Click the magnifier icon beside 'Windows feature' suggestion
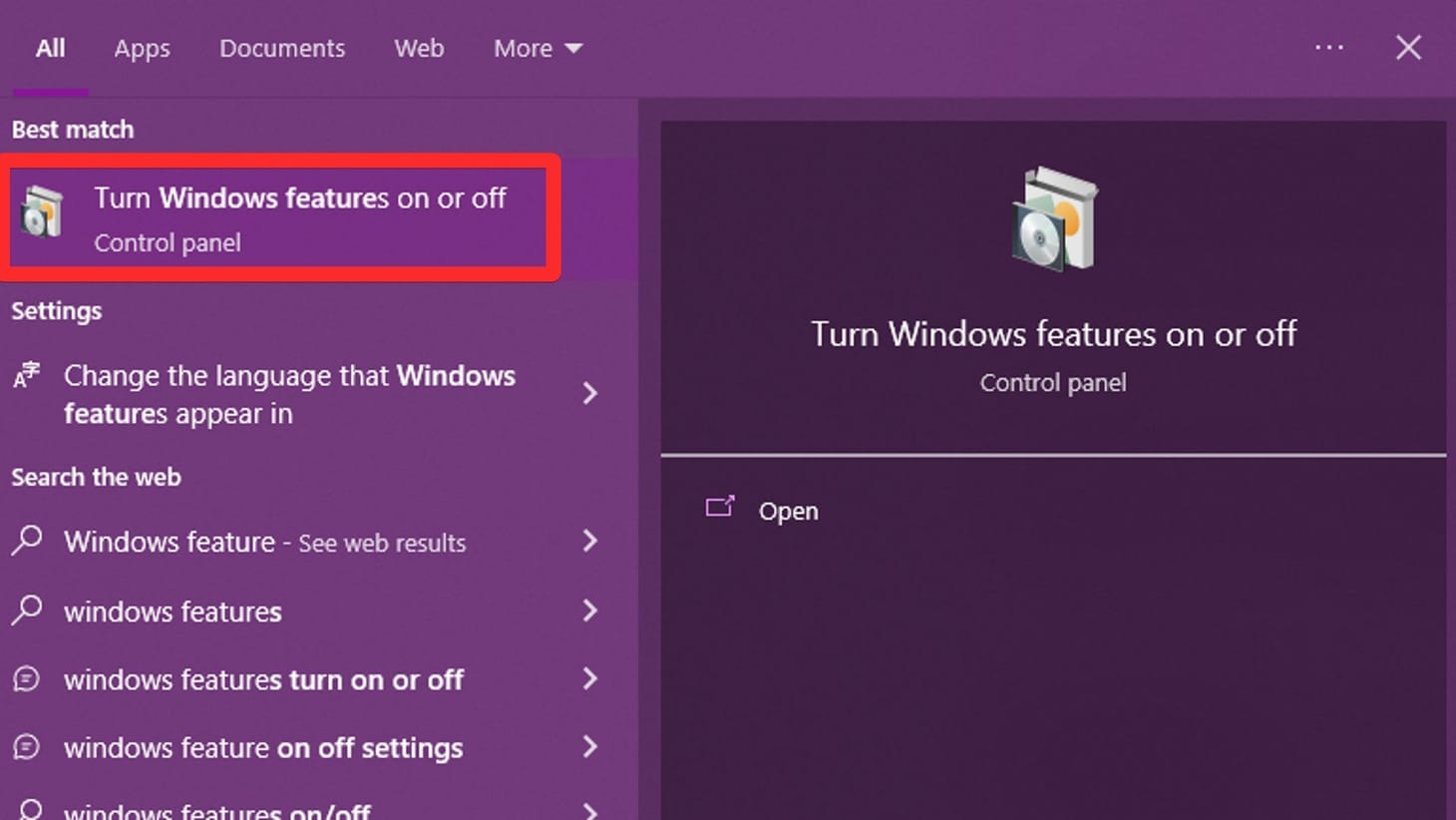 coord(26,542)
